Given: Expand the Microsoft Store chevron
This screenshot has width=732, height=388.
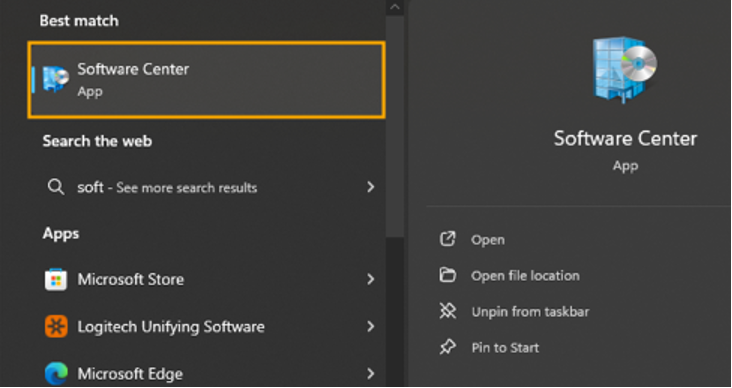Looking at the screenshot, I should tap(371, 279).
